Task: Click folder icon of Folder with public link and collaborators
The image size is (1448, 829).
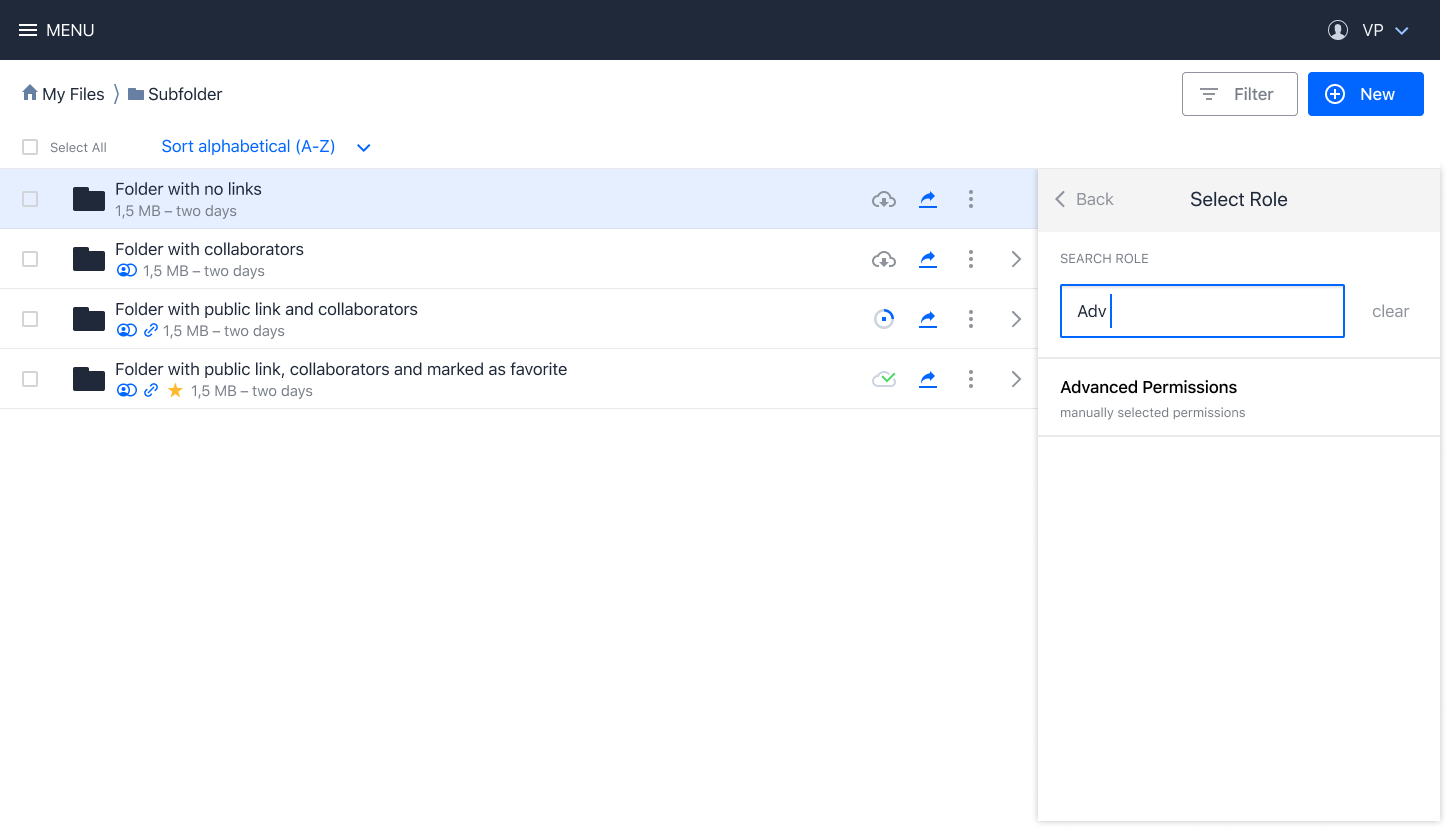Action: coord(89,319)
